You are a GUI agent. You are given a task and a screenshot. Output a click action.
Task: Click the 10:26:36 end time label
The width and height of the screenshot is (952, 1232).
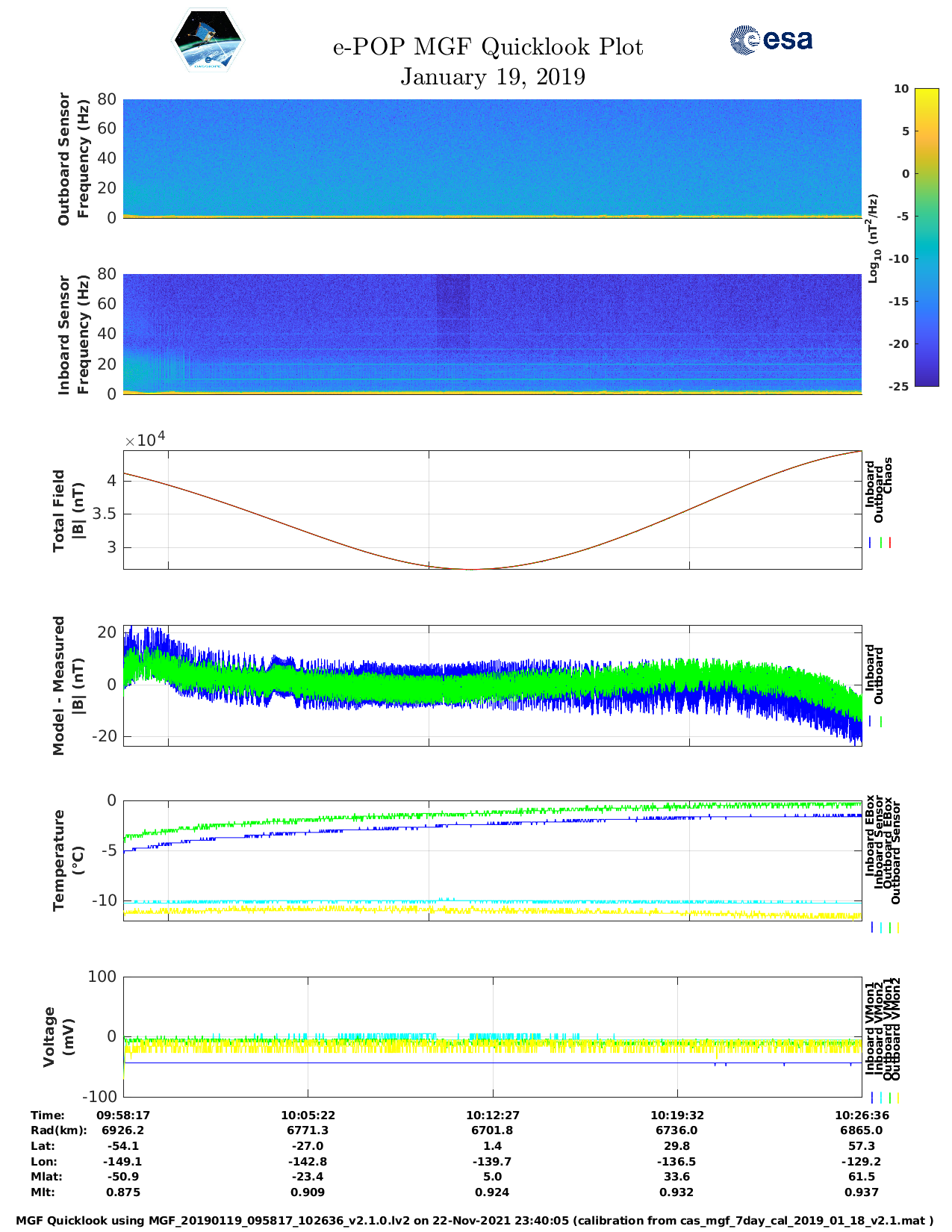[x=861, y=1115]
